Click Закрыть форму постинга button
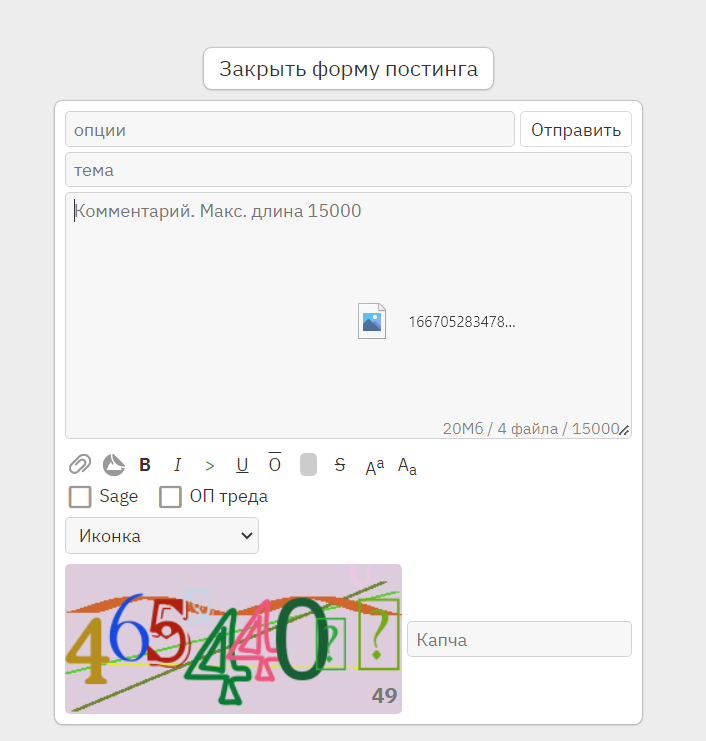Viewport: 706px width, 741px height. (348, 69)
